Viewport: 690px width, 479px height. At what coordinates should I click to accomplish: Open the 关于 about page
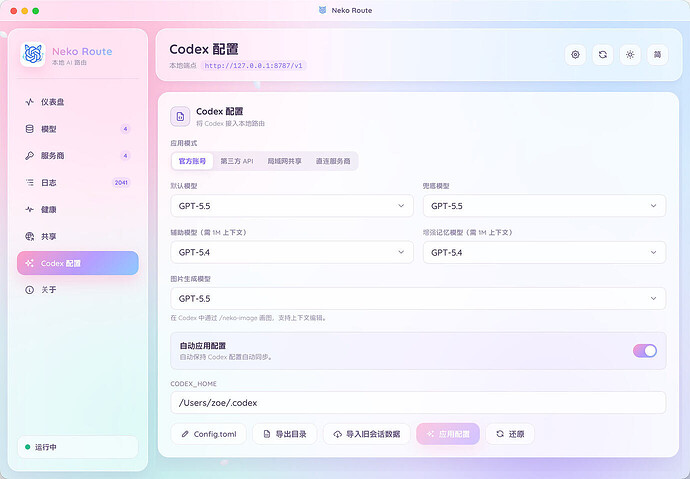point(78,290)
